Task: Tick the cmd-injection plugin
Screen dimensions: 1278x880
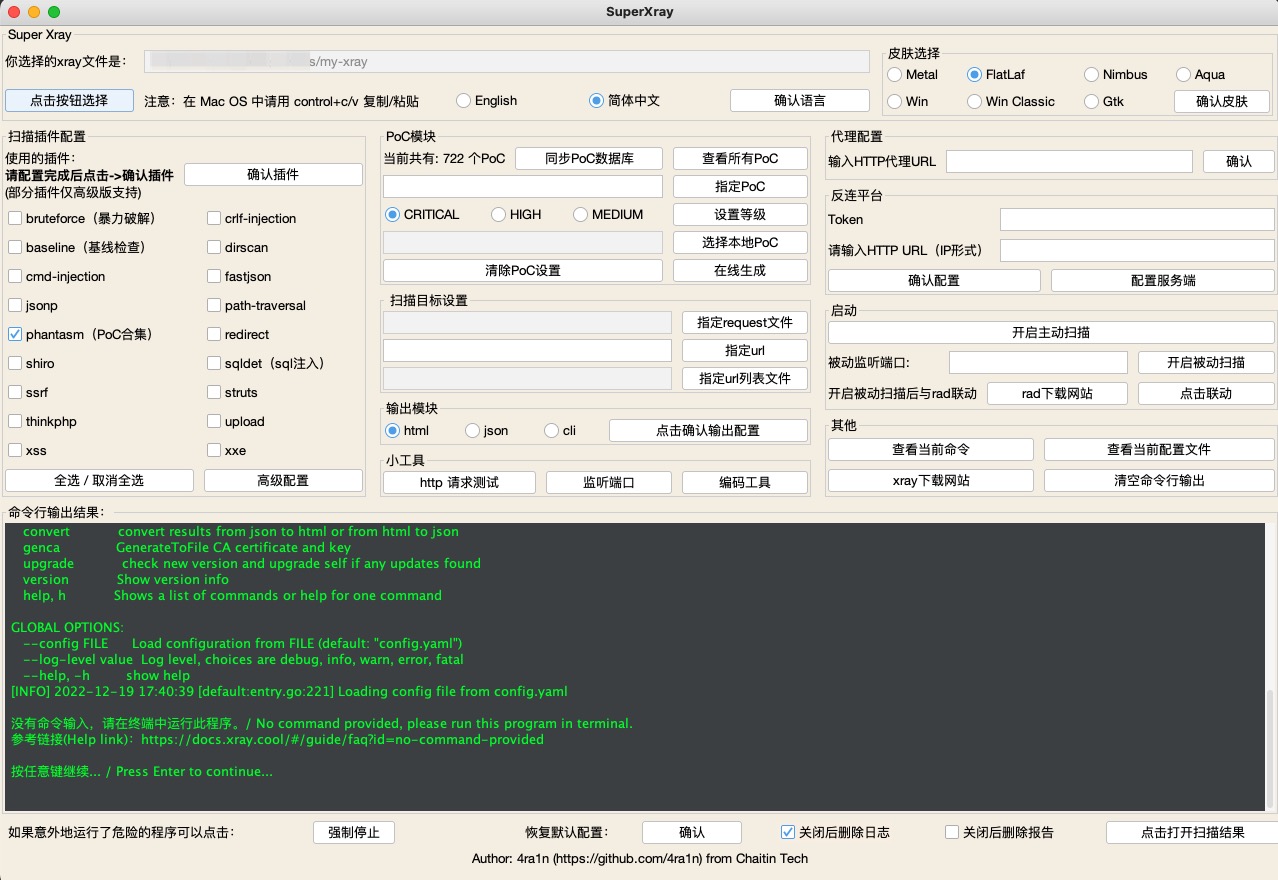Action: point(15,276)
